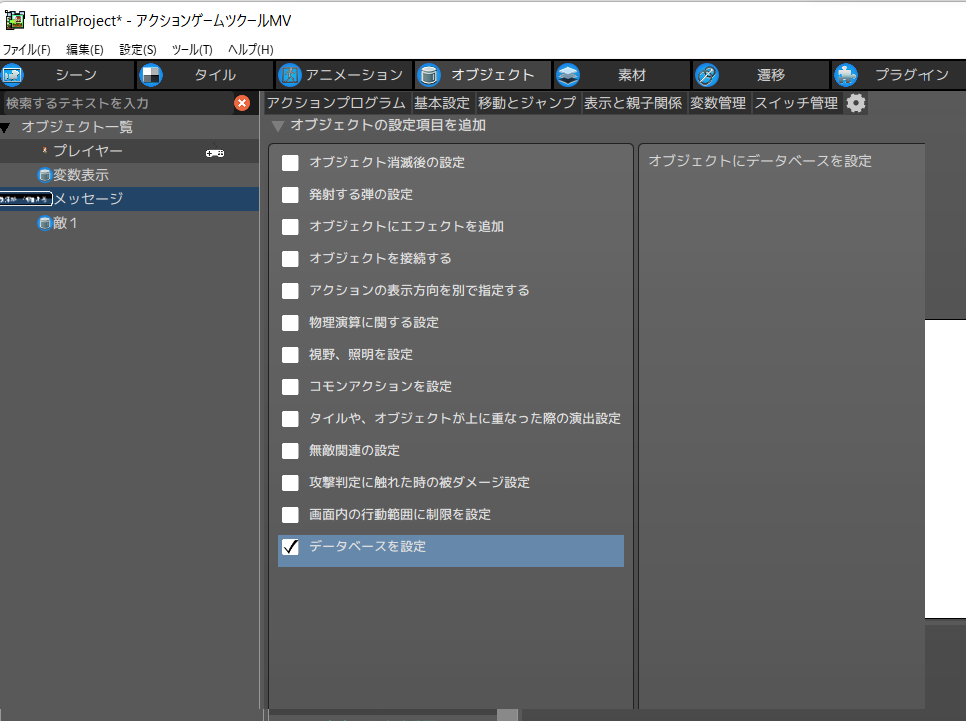The height and width of the screenshot is (721, 966).
Task: Enable 物理演算に関する設定 checkbox
Action: [290, 323]
